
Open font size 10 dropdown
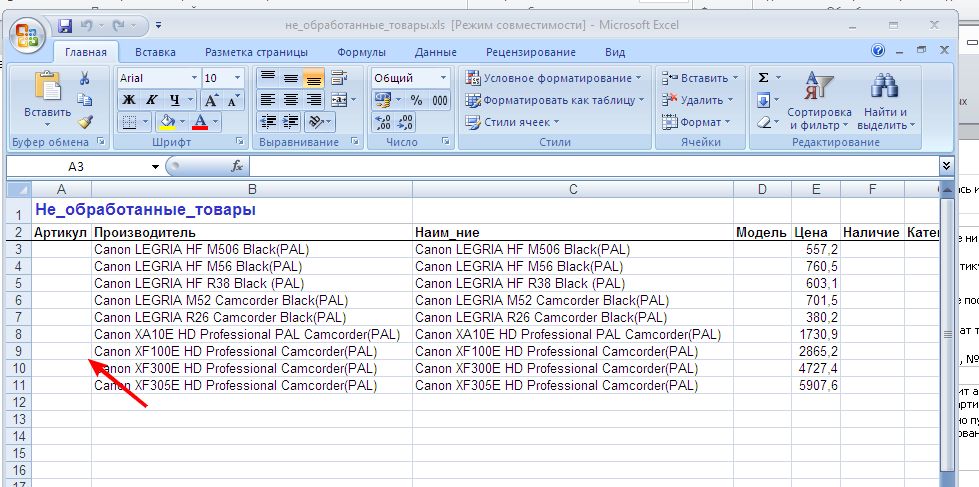click(x=237, y=78)
